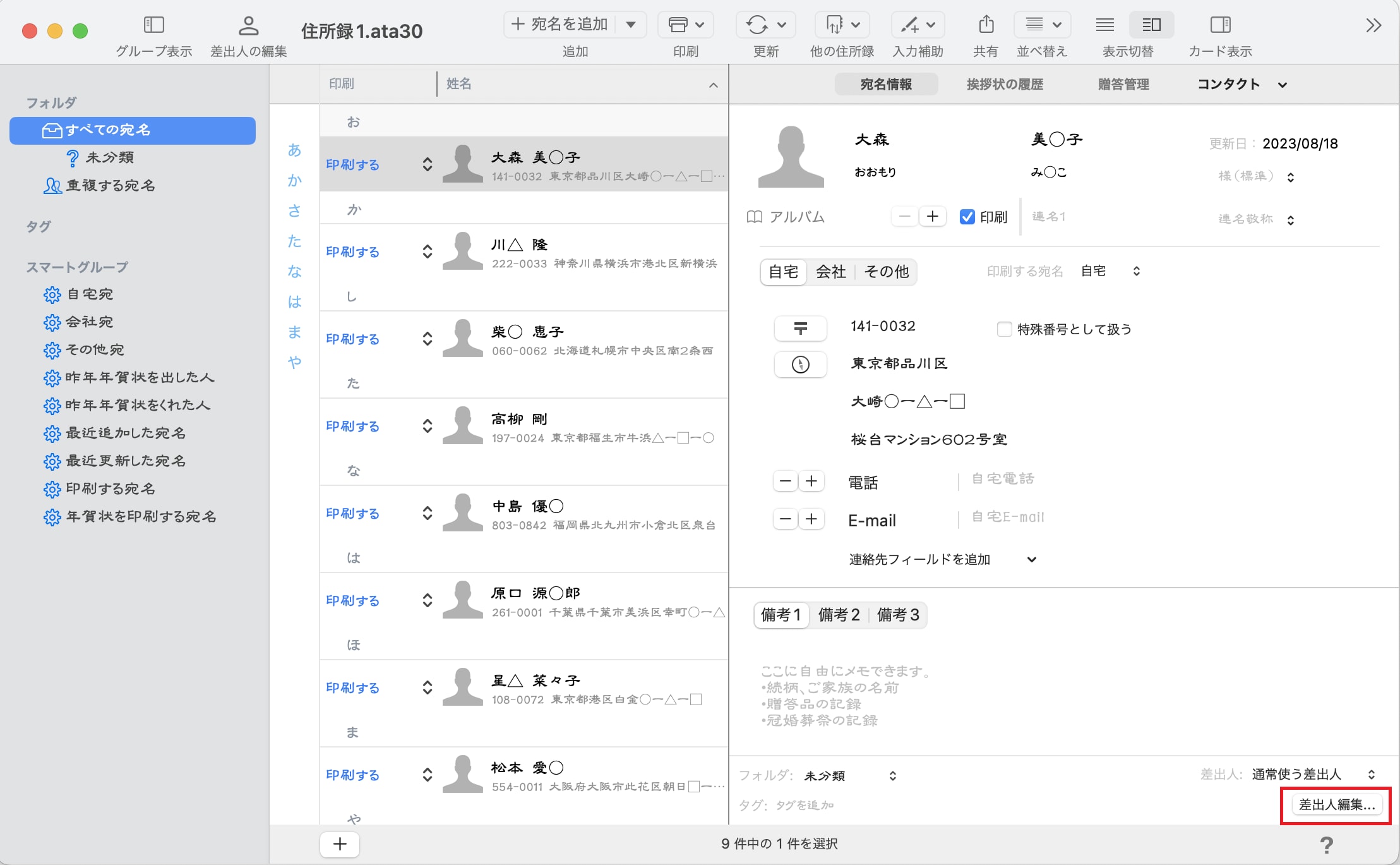Show more toolbar items chevron
The width and height of the screenshot is (1400, 865).
pos(1373,25)
